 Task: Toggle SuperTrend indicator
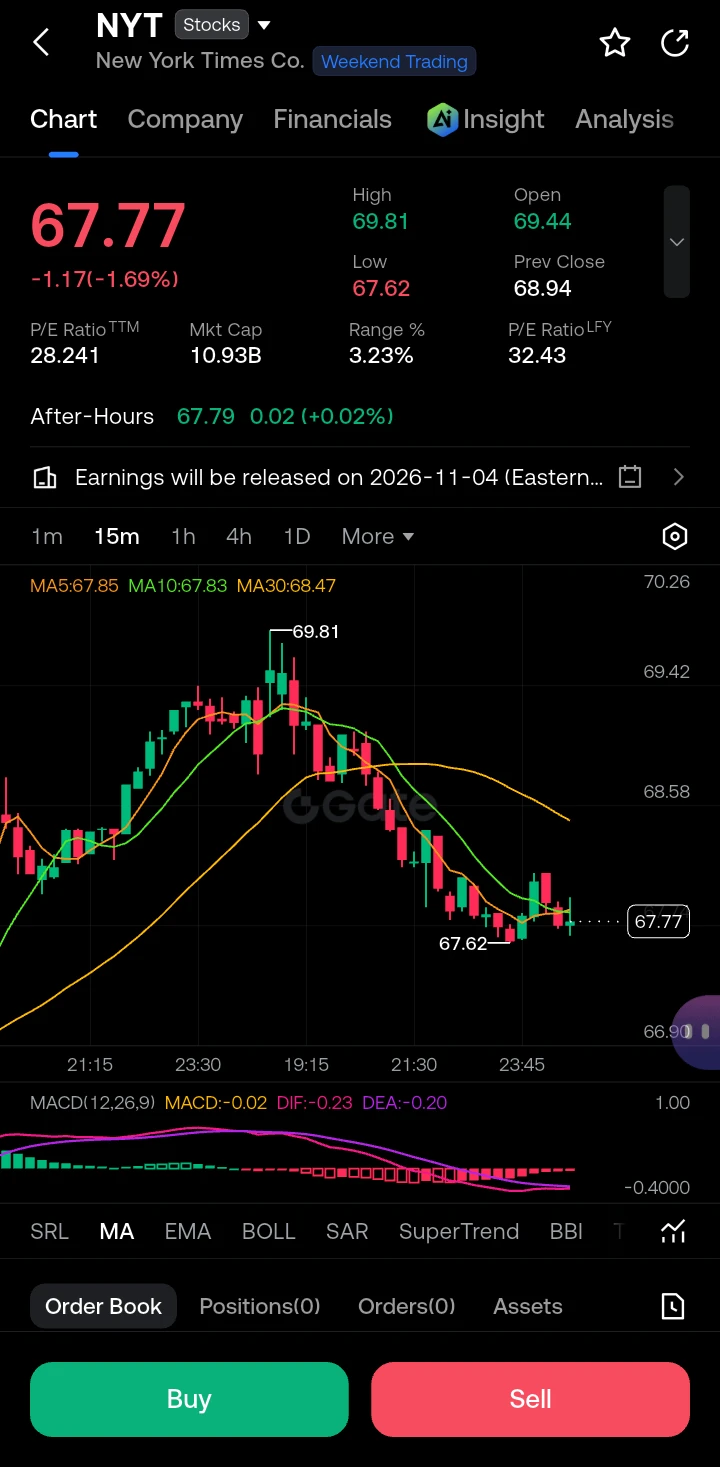tap(459, 1231)
